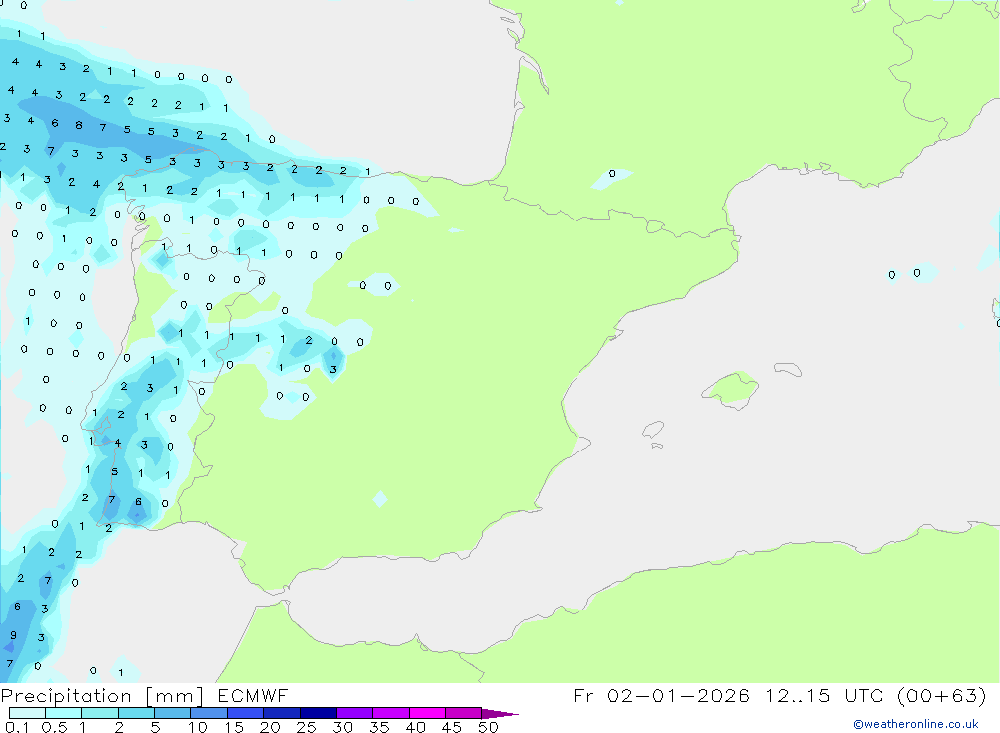Click the legend label '0.1'
This screenshot has height=733, width=1000.
tap(17, 727)
